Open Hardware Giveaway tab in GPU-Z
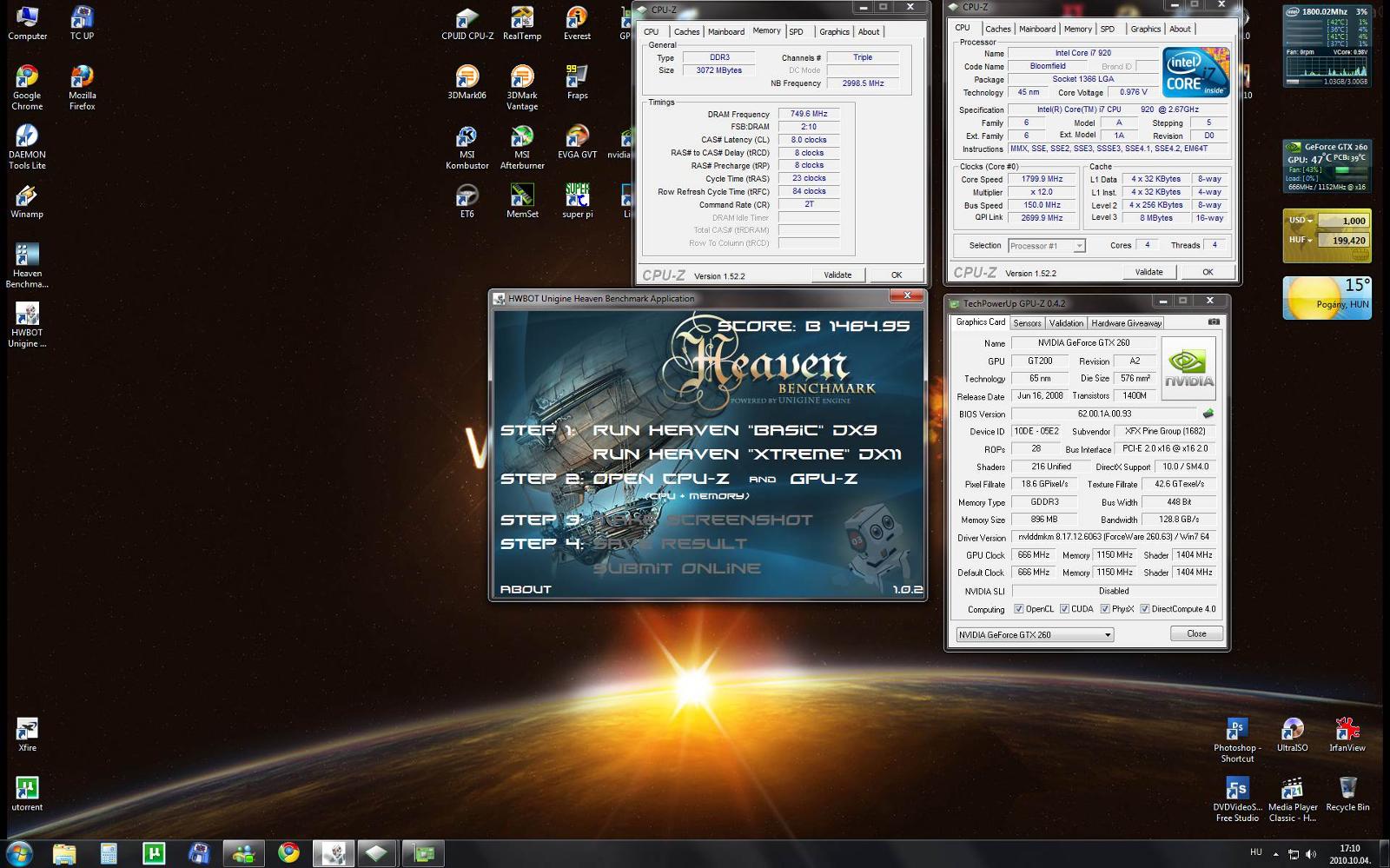Image resolution: width=1390 pixels, height=868 pixels. tap(1126, 323)
